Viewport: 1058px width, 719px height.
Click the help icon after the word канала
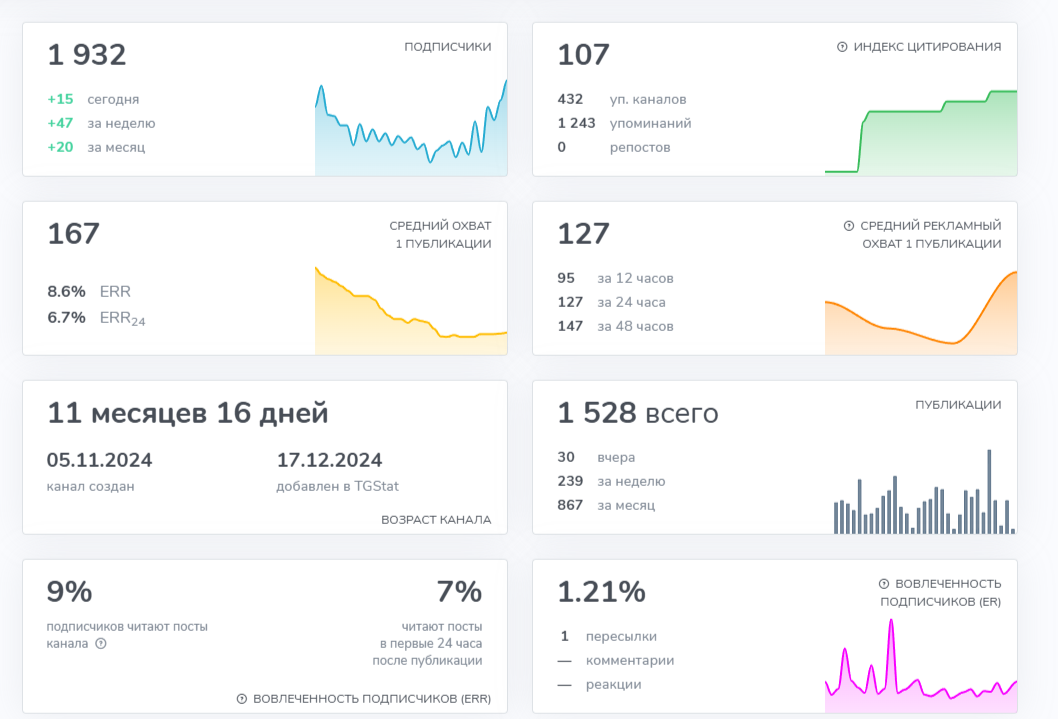[x=101, y=644]
